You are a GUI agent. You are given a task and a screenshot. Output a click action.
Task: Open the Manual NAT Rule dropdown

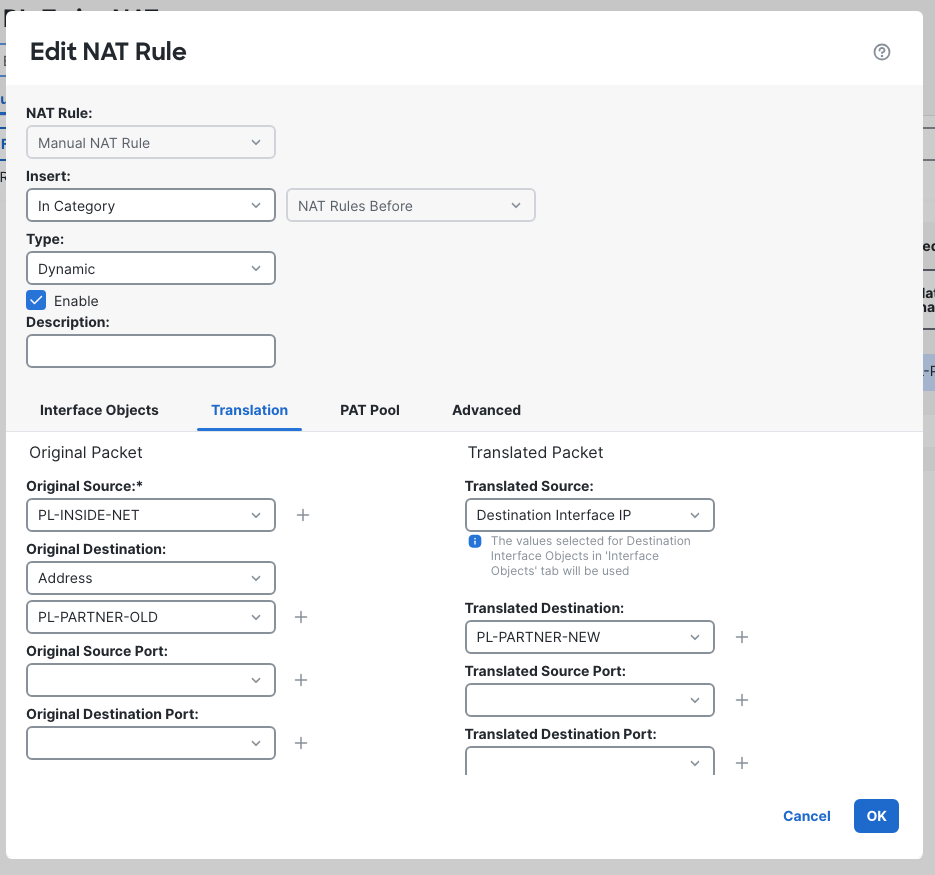coord(151,143)
